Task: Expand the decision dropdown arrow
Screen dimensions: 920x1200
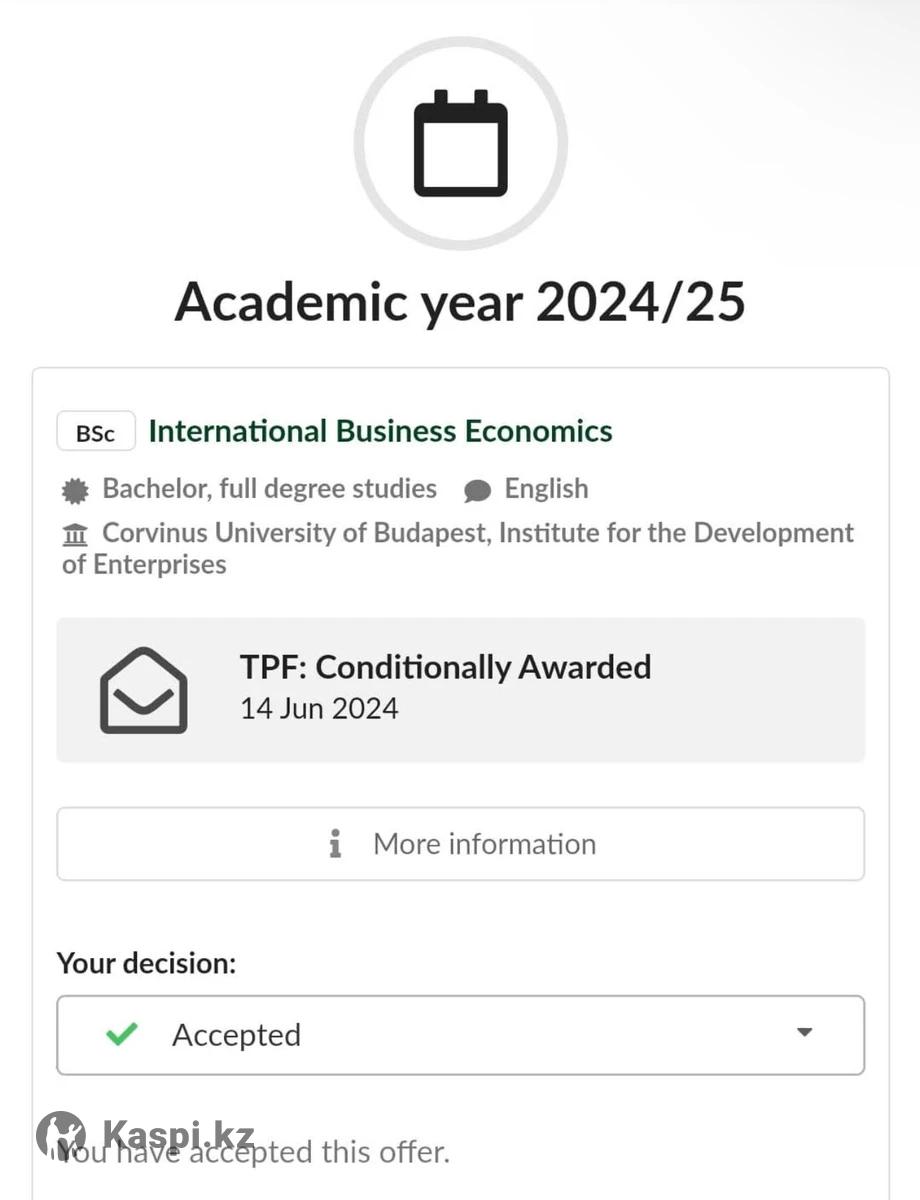Action: tap(804, 1033)
